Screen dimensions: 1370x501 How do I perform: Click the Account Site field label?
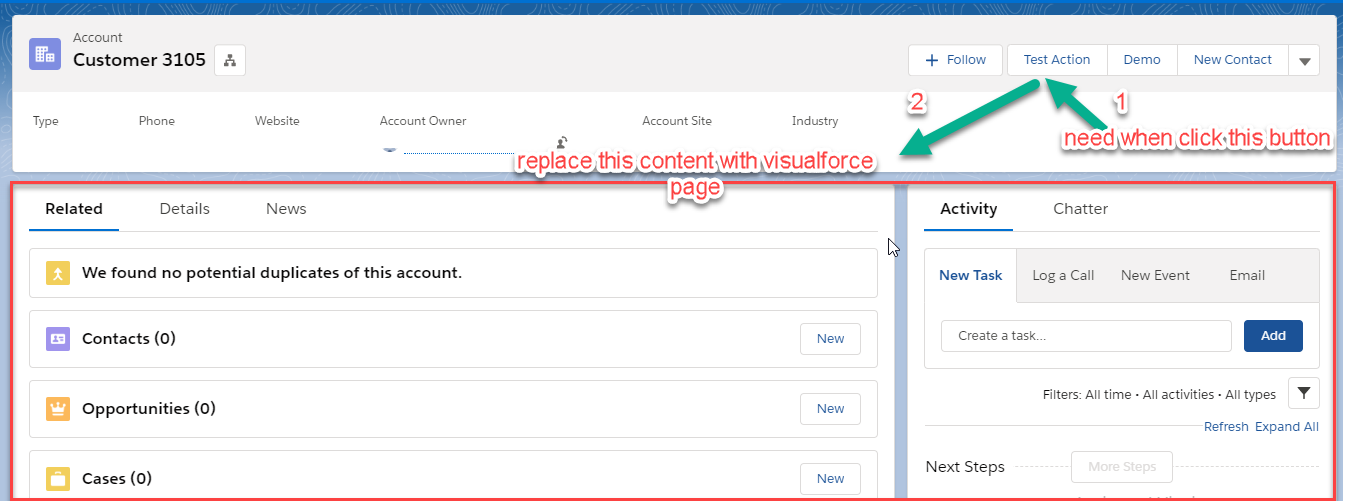tap(677, 121)
